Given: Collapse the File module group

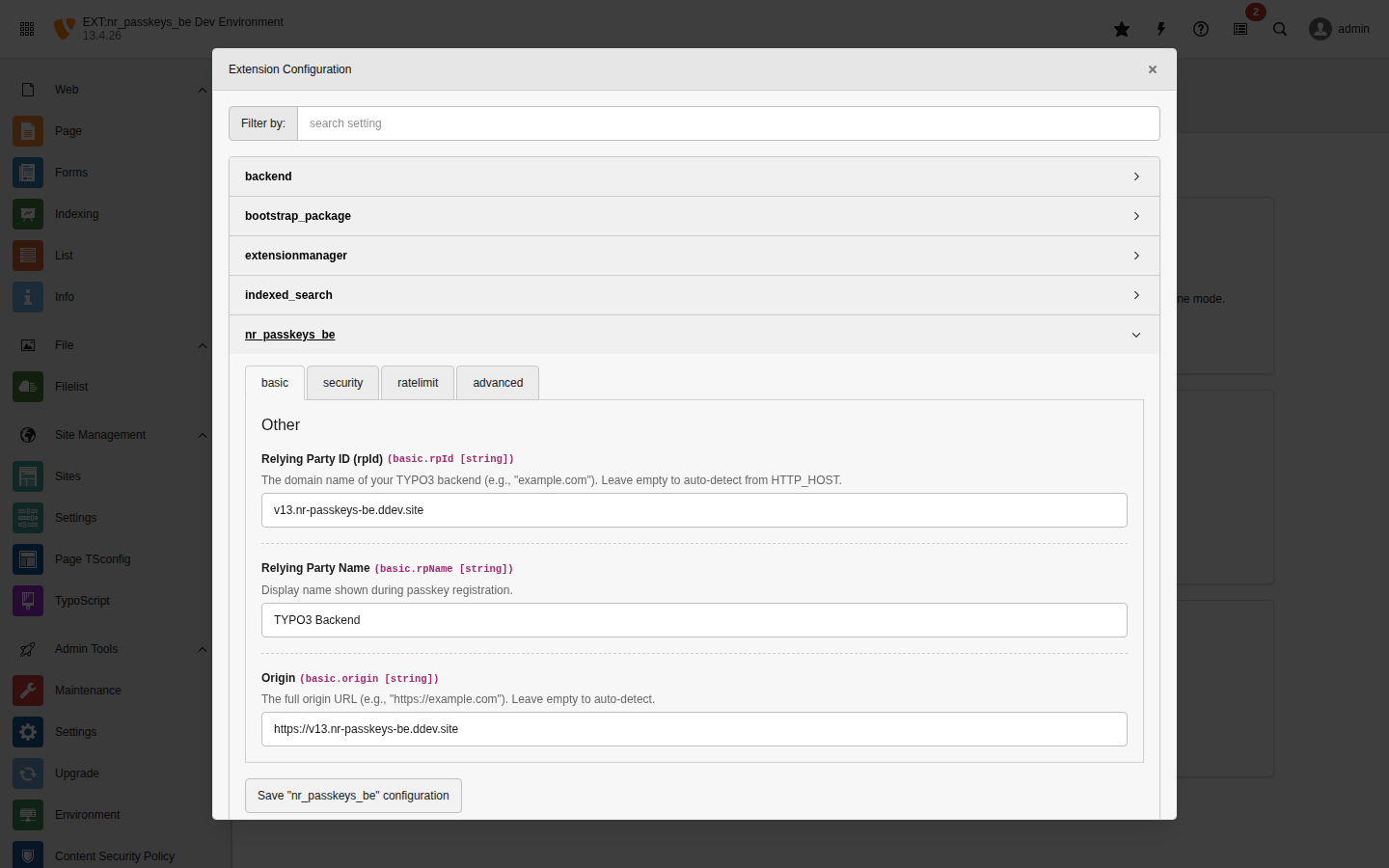Looking at the screenshot, I should pyautogui.click(x=203, y=346).
